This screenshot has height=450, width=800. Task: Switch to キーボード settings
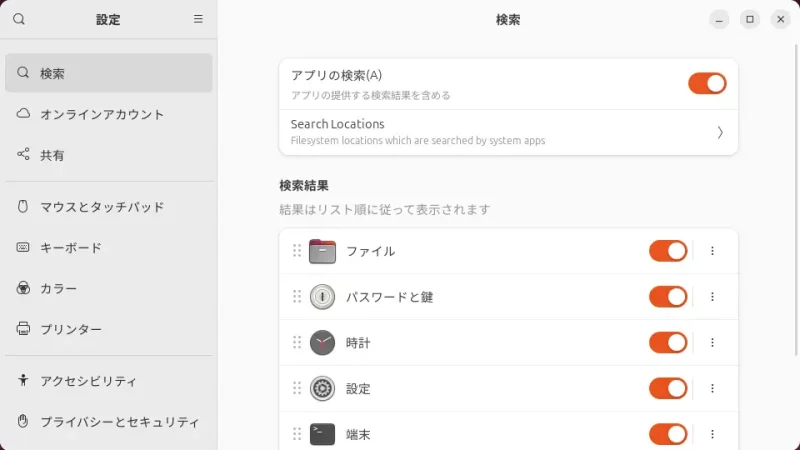pos(109,247)
